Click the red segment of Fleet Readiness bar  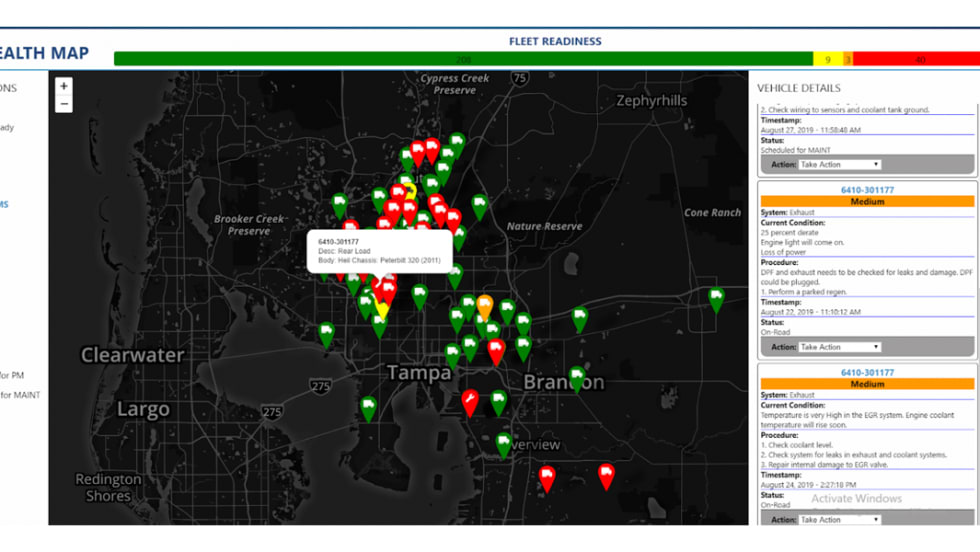915,60
